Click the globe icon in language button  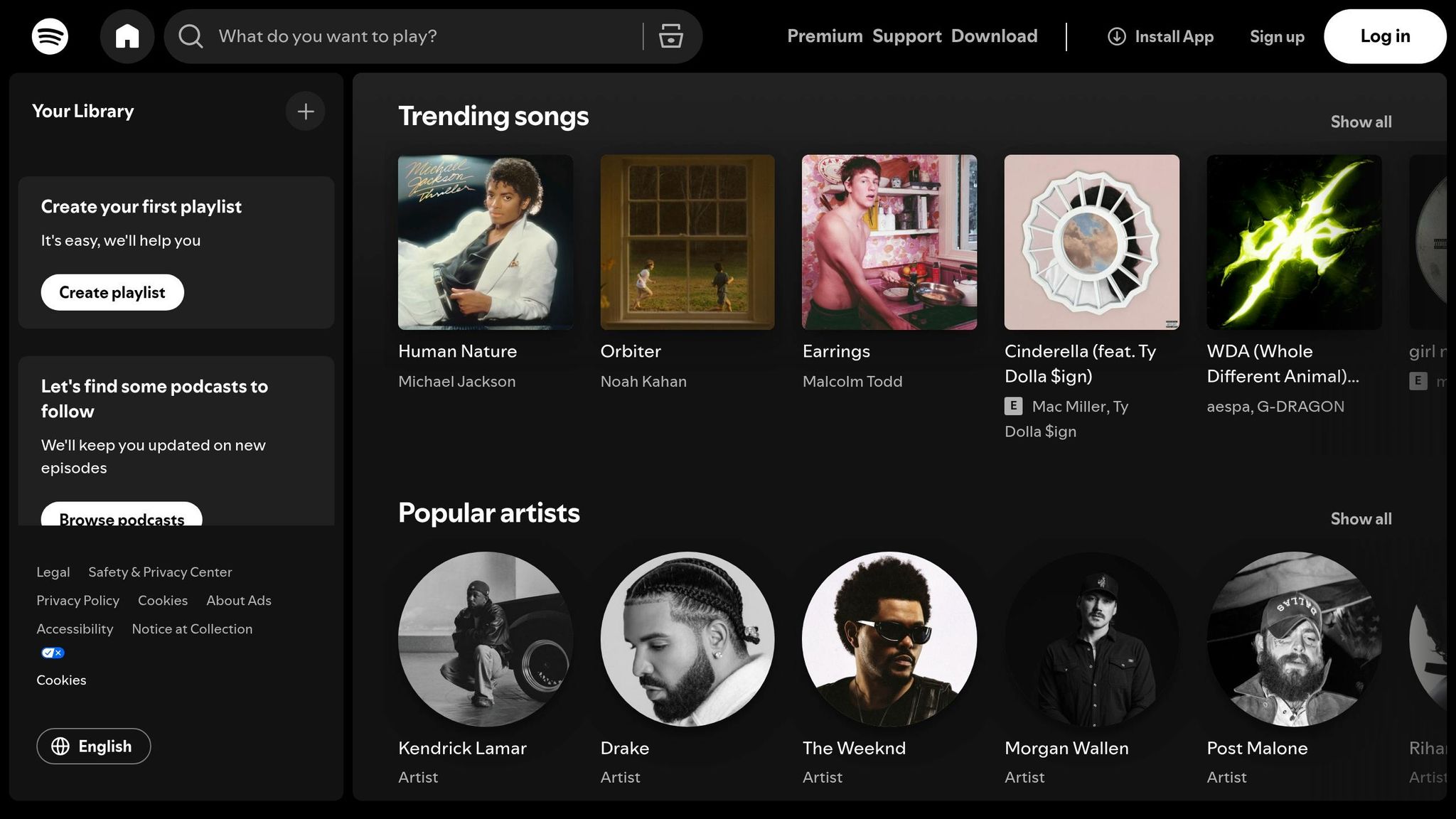pos(61,746)
